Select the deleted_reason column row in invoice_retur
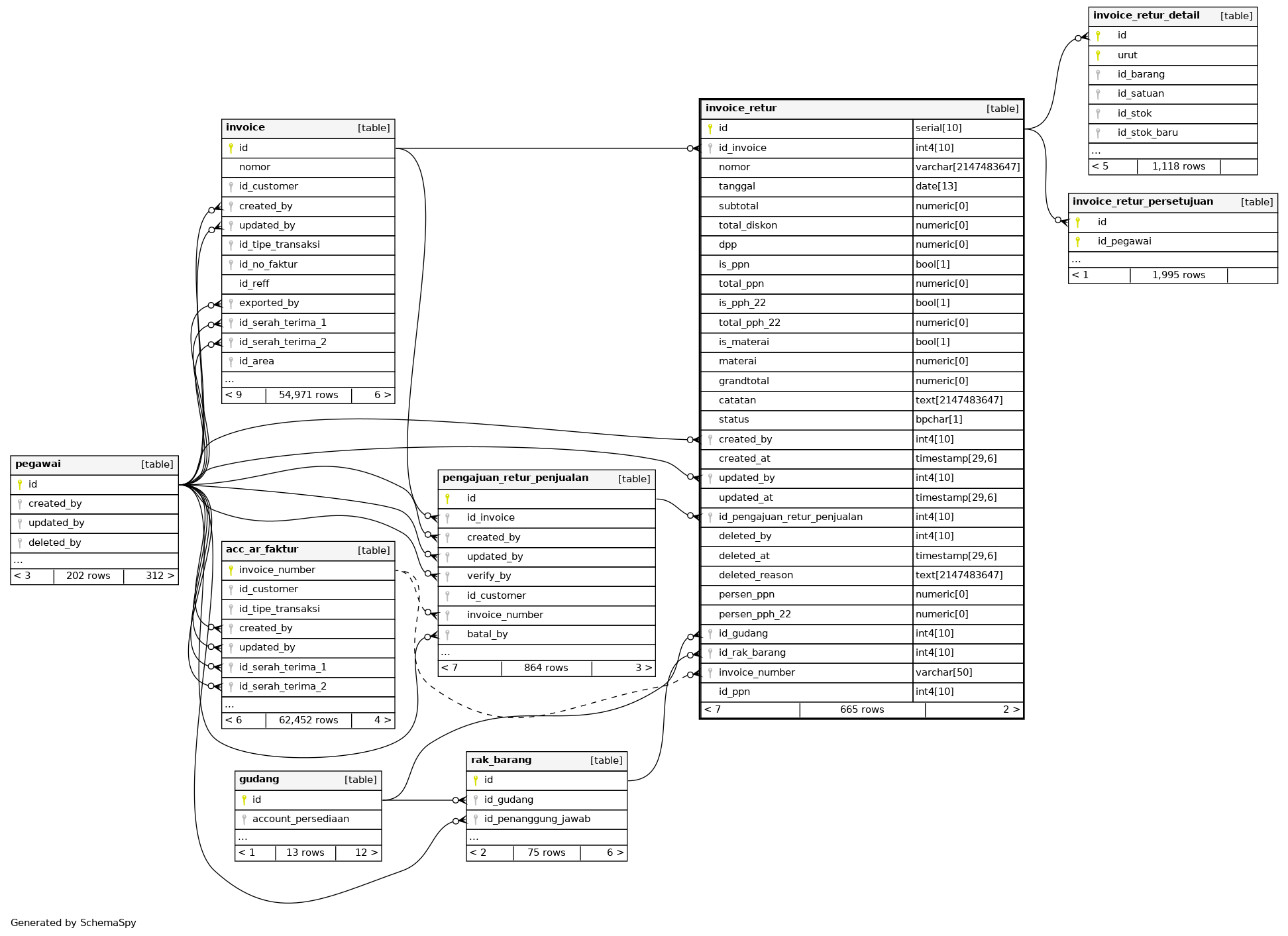This screenshot has height=936, width=1288. tap(755, 576)
